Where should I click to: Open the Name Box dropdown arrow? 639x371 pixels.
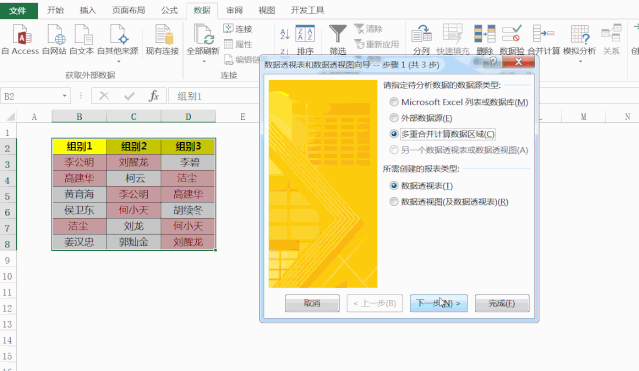[x=64, y=96]
